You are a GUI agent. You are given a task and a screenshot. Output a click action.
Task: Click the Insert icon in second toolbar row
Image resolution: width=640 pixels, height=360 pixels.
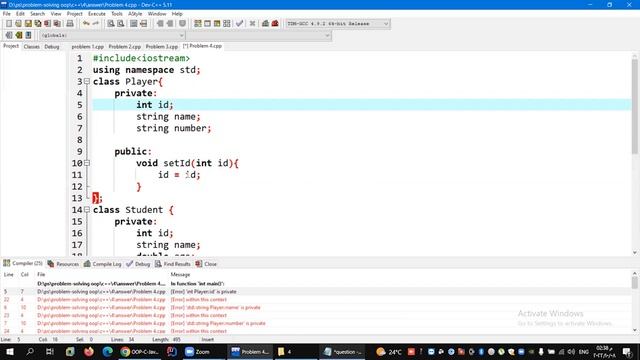pos(9,36)
